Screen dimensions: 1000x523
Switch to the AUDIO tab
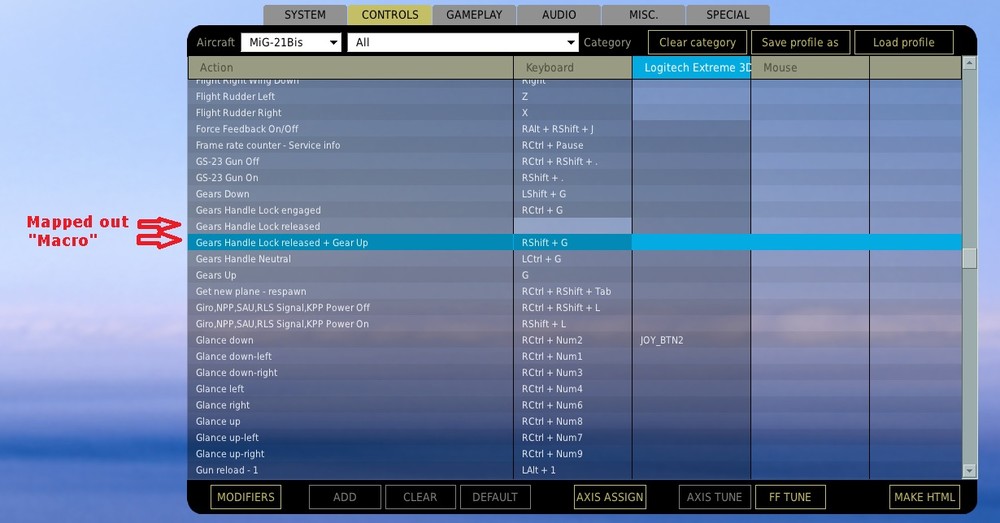pos(559,15)
